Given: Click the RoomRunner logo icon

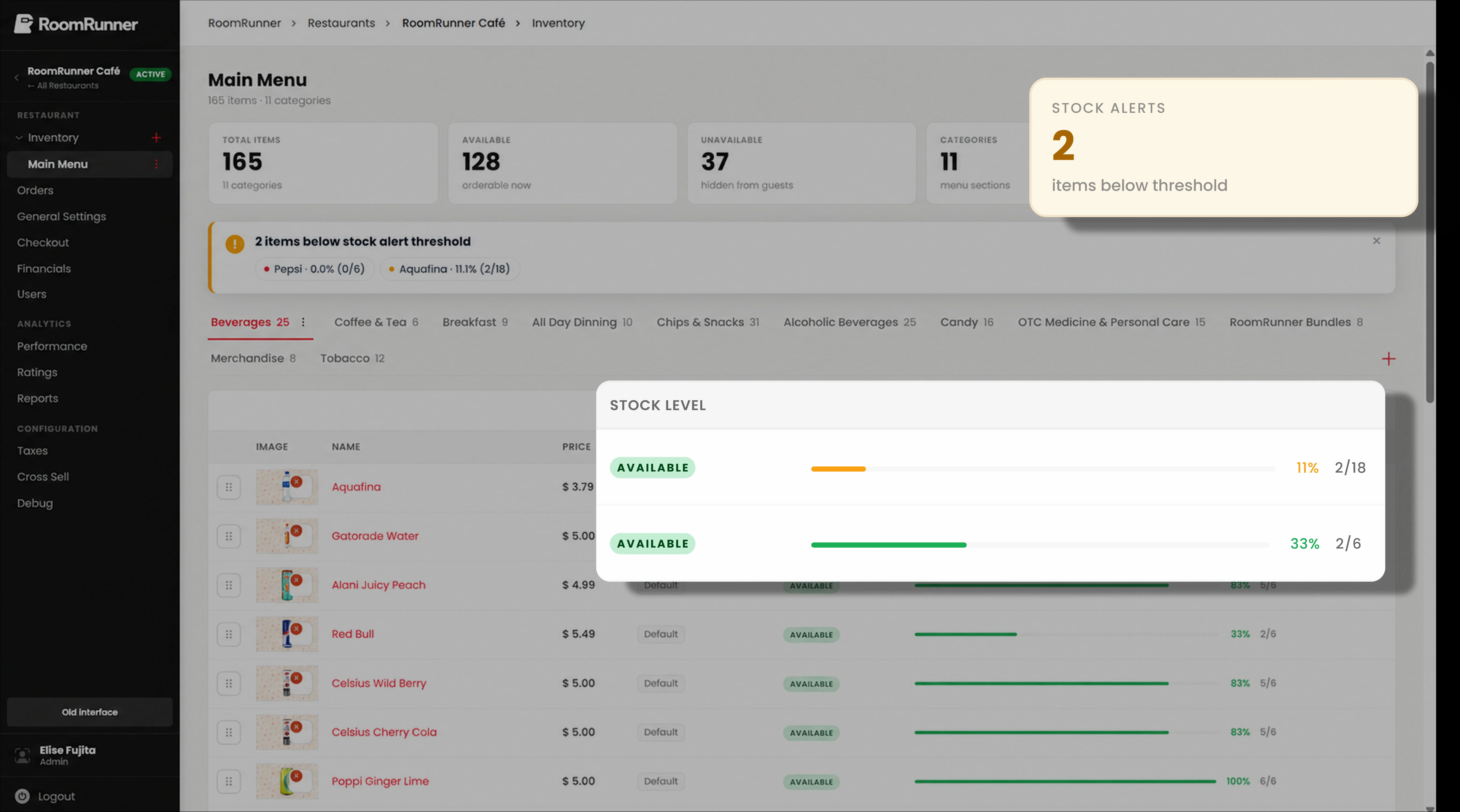Looking at the screenshot, I should 23,24.
